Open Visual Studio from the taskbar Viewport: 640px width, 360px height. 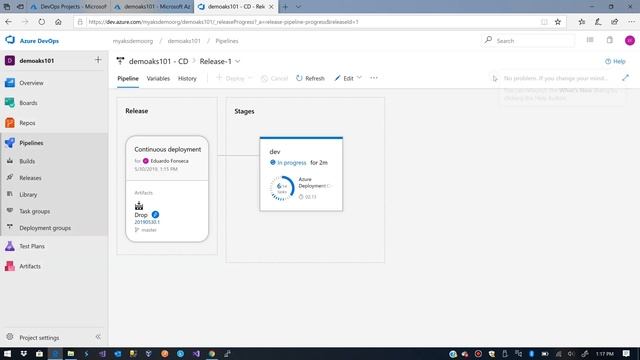pos(196,353)
